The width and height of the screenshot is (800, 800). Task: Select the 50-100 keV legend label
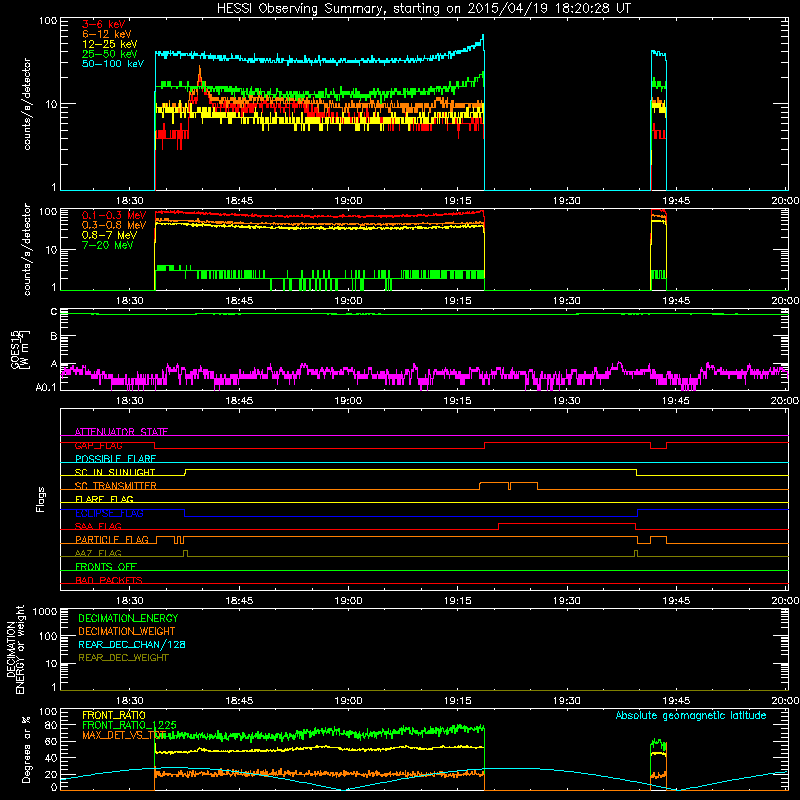pos(113,63)
